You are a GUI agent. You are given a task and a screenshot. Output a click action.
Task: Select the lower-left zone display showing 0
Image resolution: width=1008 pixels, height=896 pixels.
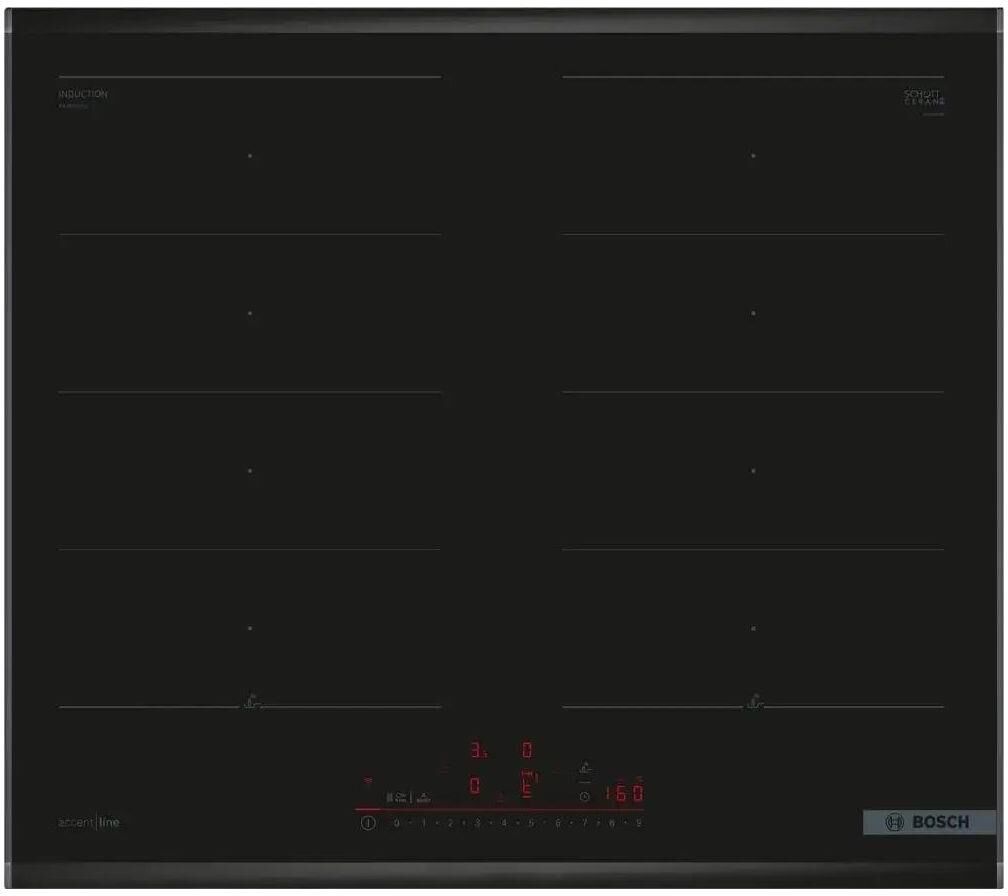pyautogui.click(x=475, y=787)
